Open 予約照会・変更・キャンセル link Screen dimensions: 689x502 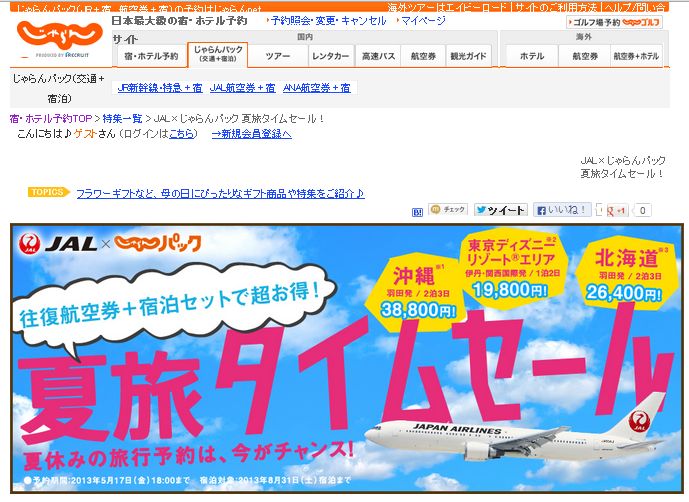pos(328,21)
